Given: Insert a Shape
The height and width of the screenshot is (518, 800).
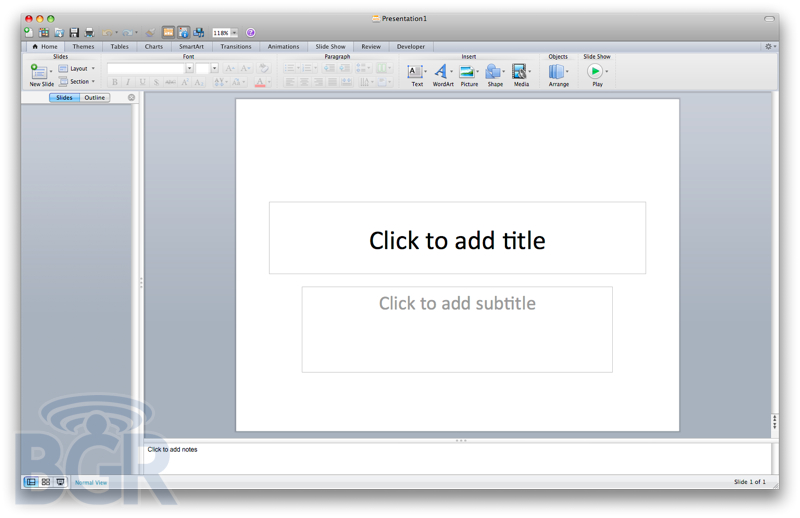Looking at the screenshot, I should coord(494,75).
